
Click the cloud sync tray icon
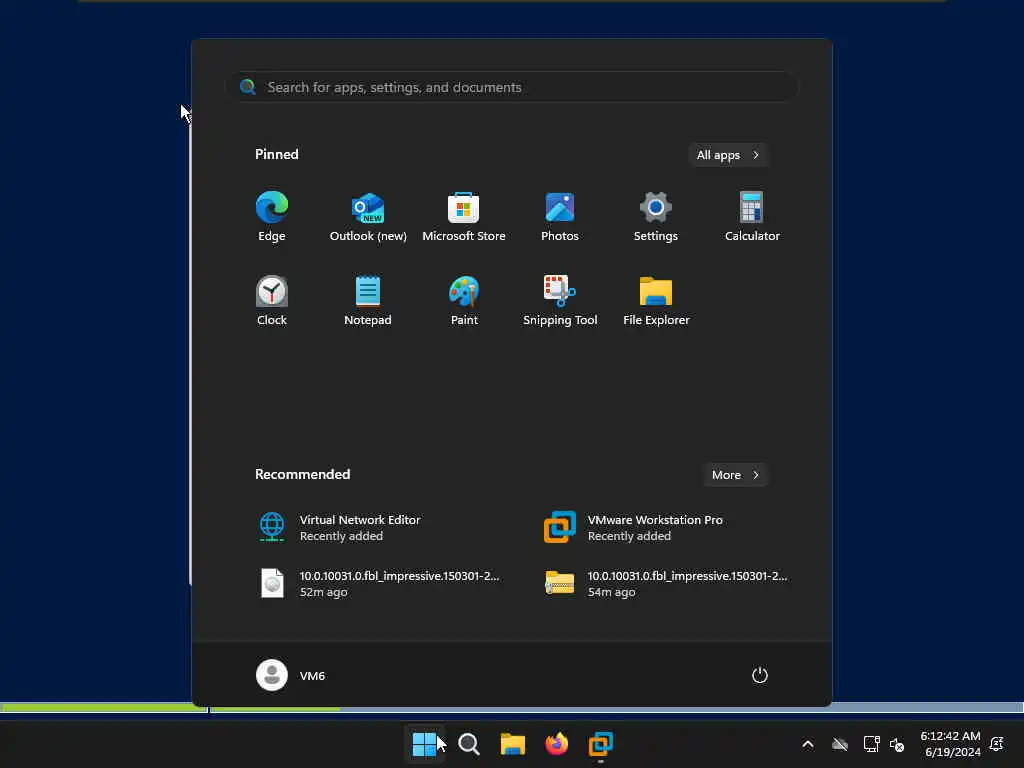pyautogui.click(x=840, y=744)
